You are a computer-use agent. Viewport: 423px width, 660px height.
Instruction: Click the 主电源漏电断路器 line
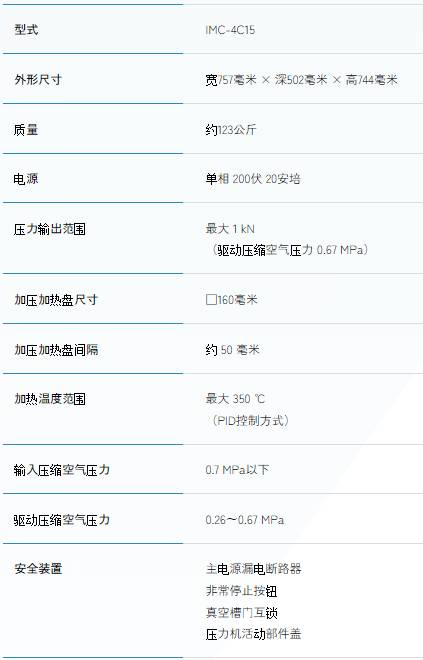click(253, 569)
